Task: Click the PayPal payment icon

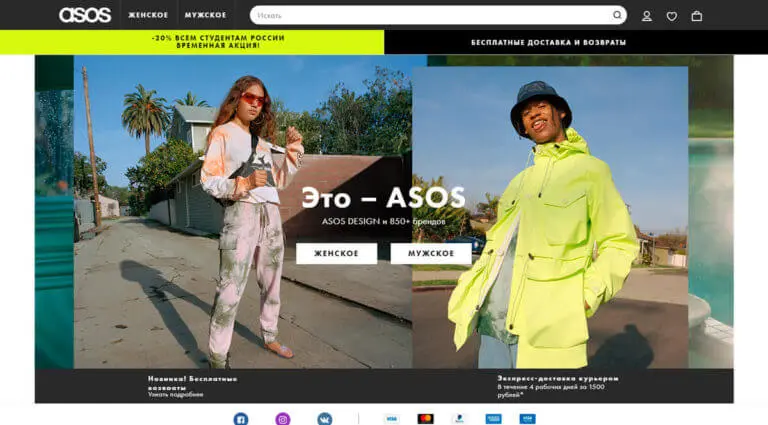Action: pos(459,419)
